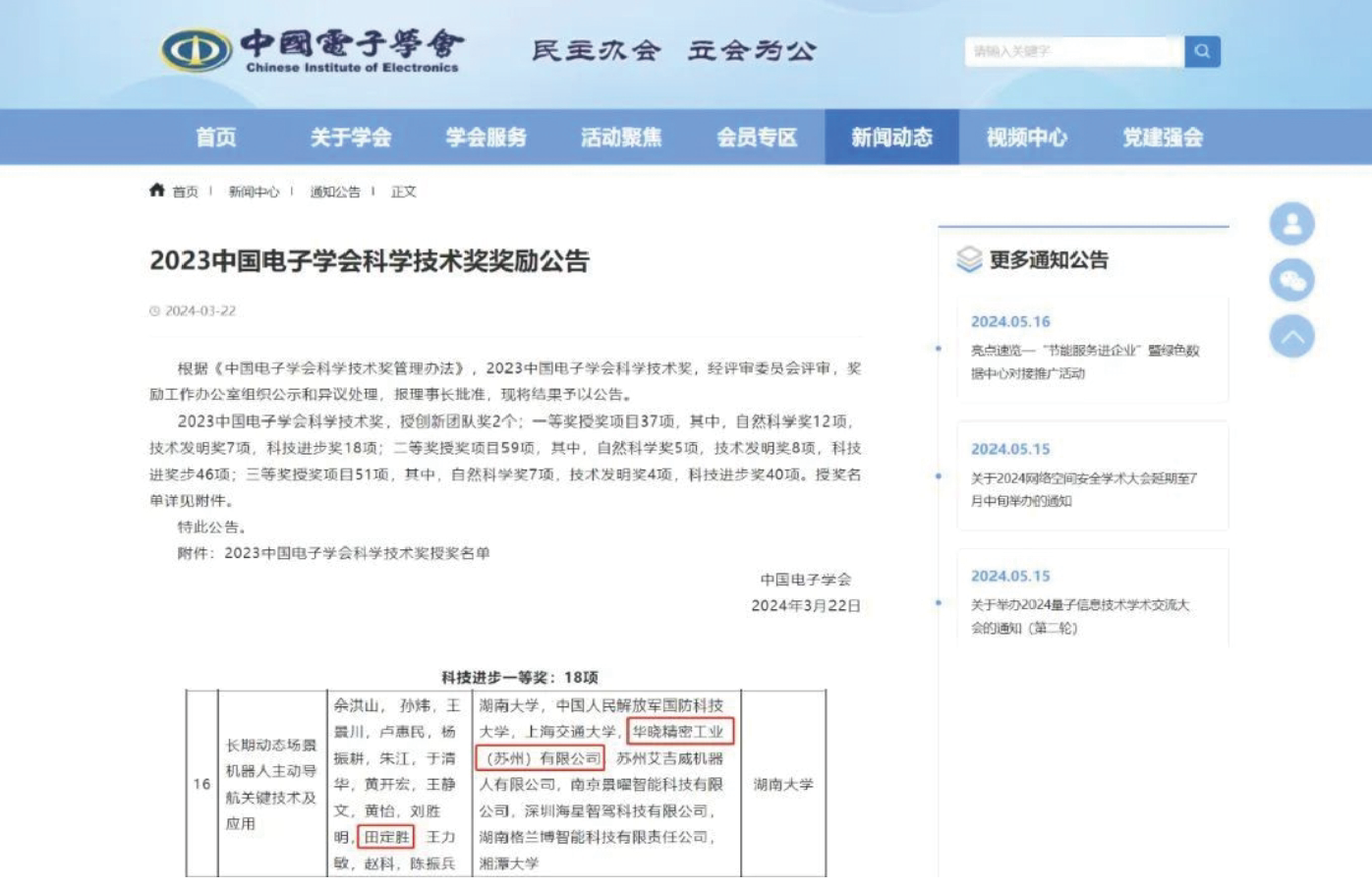Open the 党建强会 menu item
Viewport: 1372px width, 889px height.
coord(1163,138)
